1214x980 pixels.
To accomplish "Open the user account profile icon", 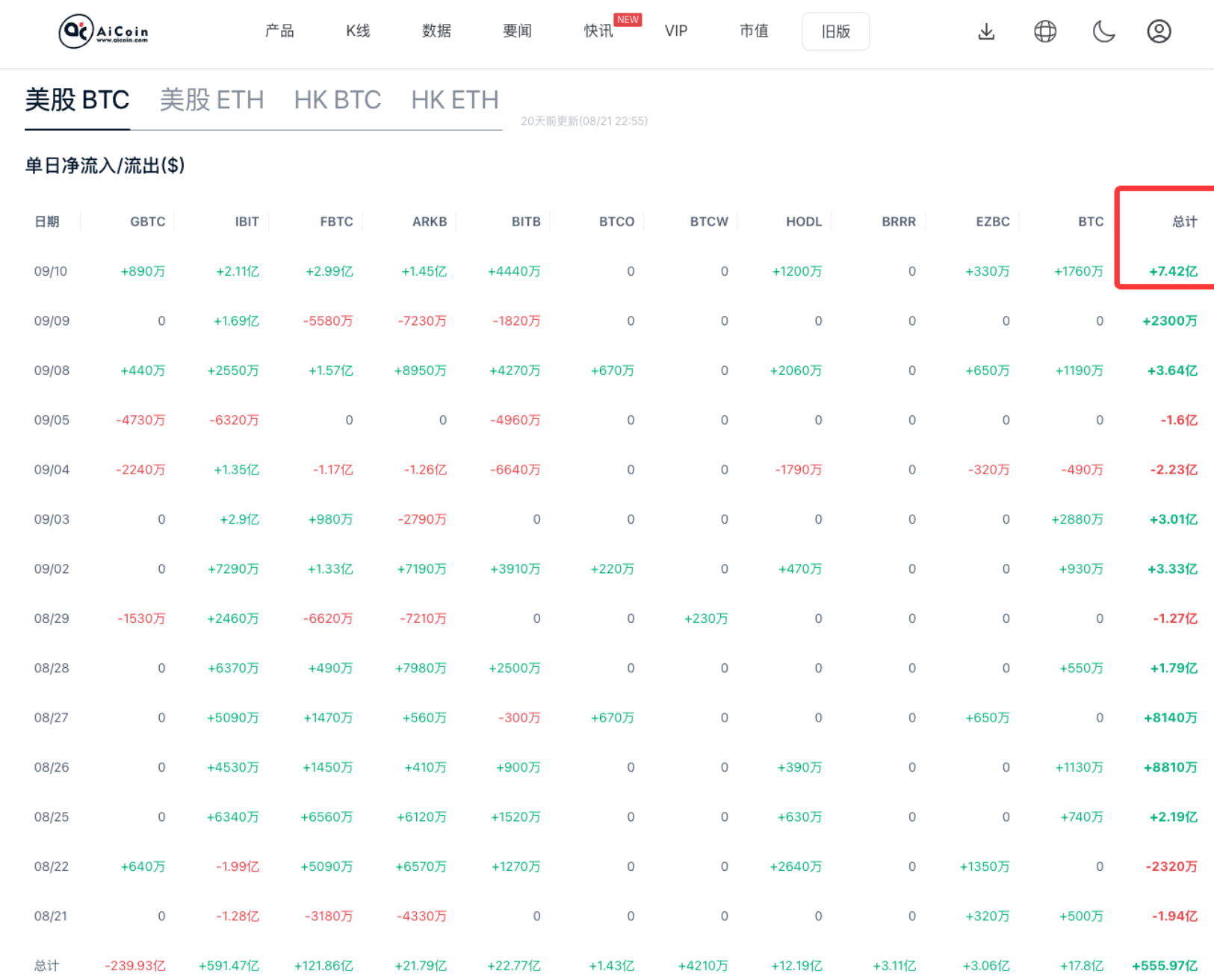I will pos(1159,31).
